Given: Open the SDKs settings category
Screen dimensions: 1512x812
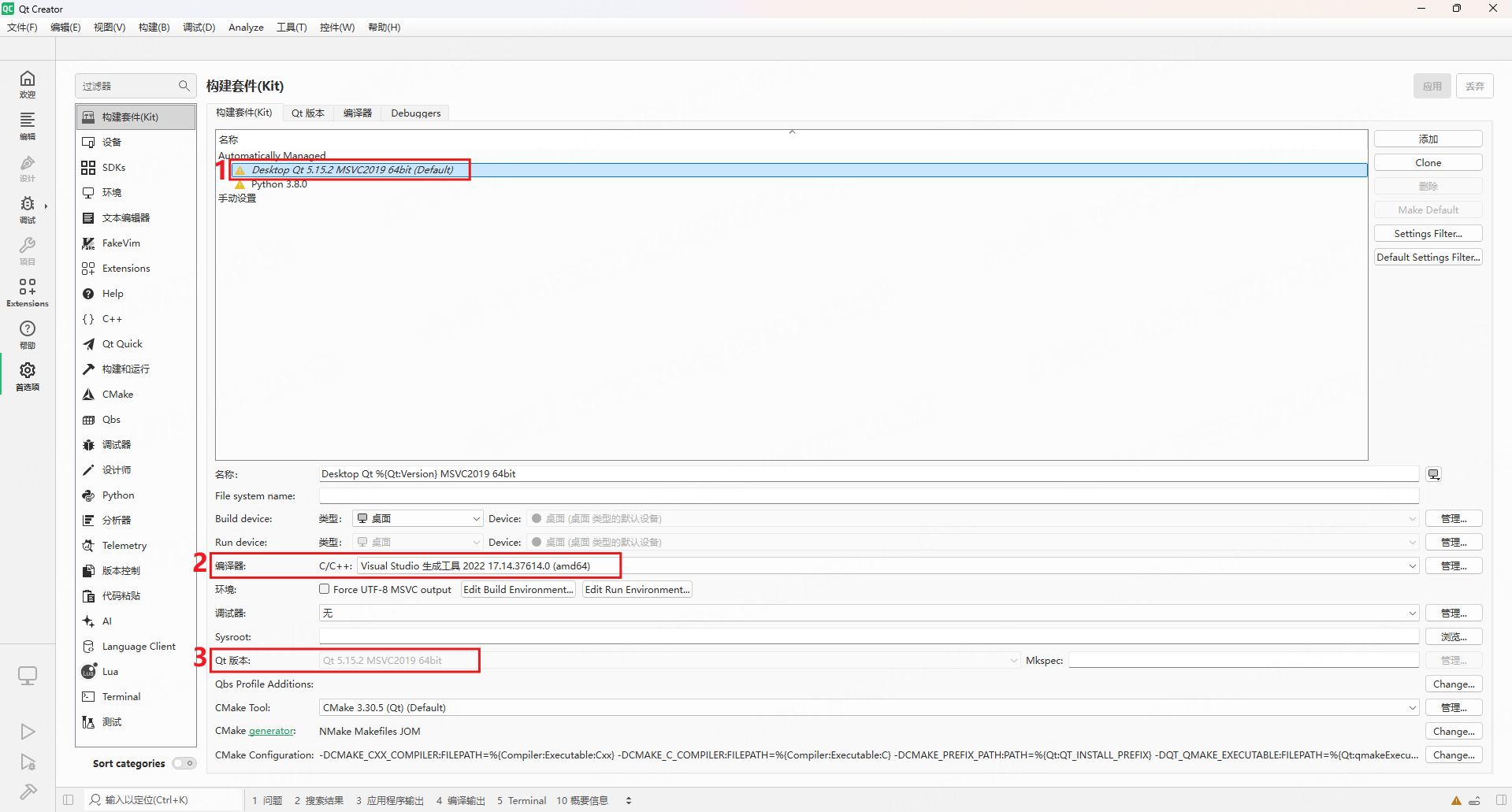Looking at the screenshot, I should pos(136,168).
